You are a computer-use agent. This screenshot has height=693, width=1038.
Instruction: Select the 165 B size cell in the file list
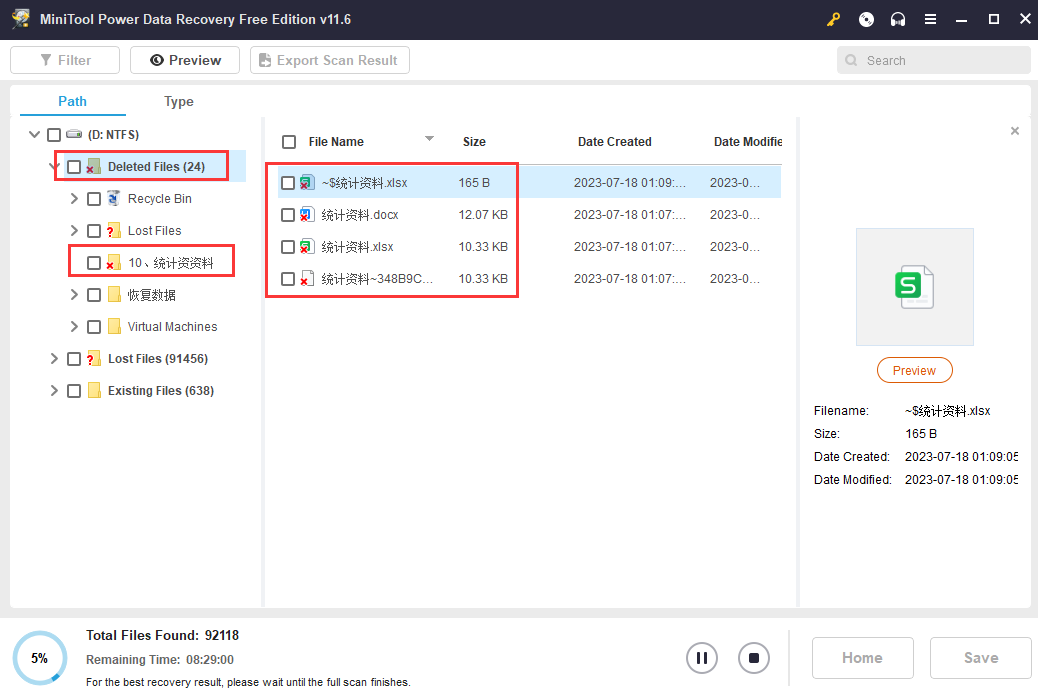(474, 183)
